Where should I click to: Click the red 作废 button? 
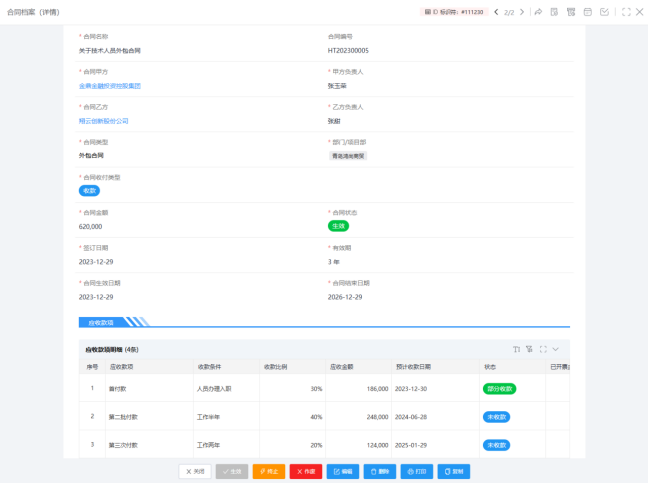pos(306,471)
